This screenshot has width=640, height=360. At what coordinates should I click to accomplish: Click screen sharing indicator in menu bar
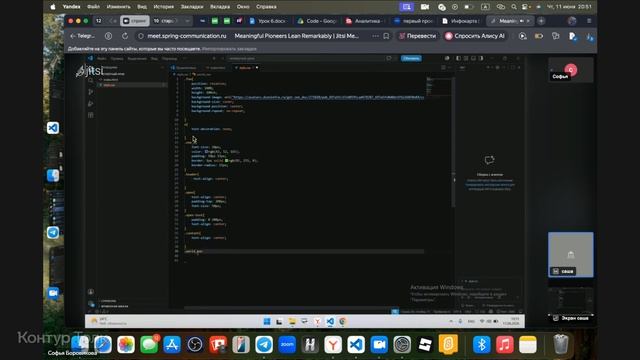click(x=406, y=7)
